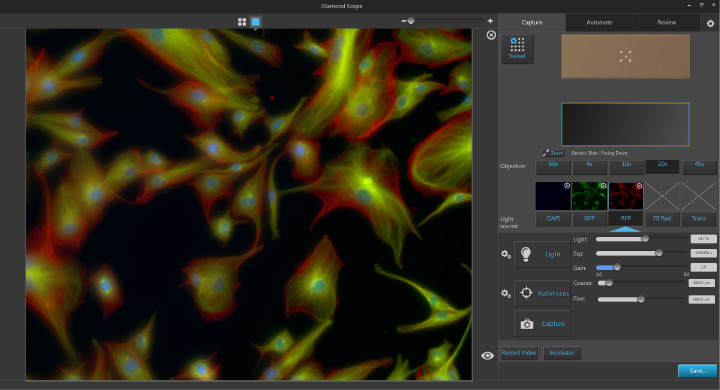Select the single image view icon
Screen dimensions: 720x390
click(255, 22)
